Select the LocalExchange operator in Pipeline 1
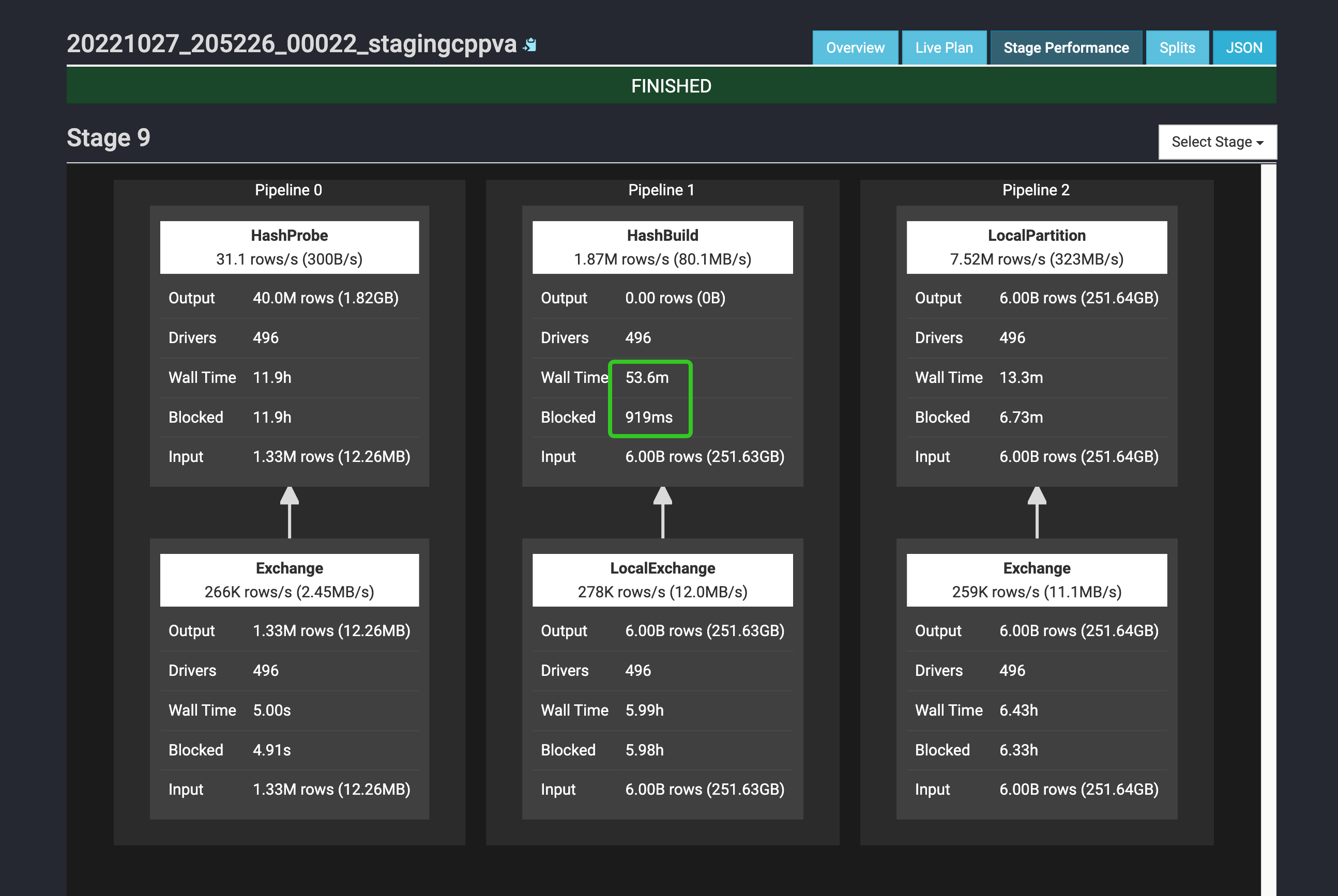The image size is (1338, 896). [x=663, y=579]
